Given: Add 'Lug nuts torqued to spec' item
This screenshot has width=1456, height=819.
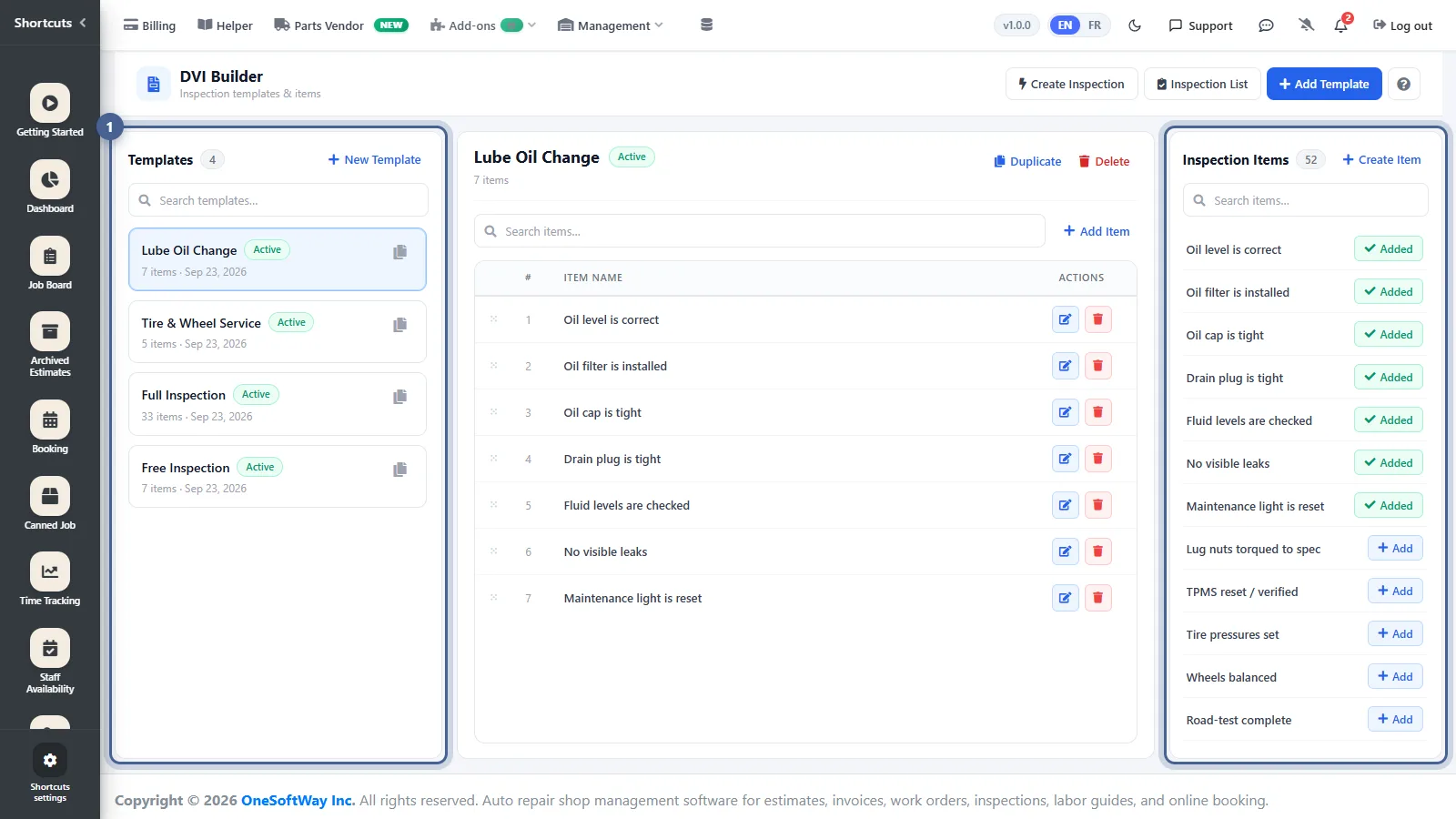Looking at the screenshot, I should click(x=1395, y=549).
